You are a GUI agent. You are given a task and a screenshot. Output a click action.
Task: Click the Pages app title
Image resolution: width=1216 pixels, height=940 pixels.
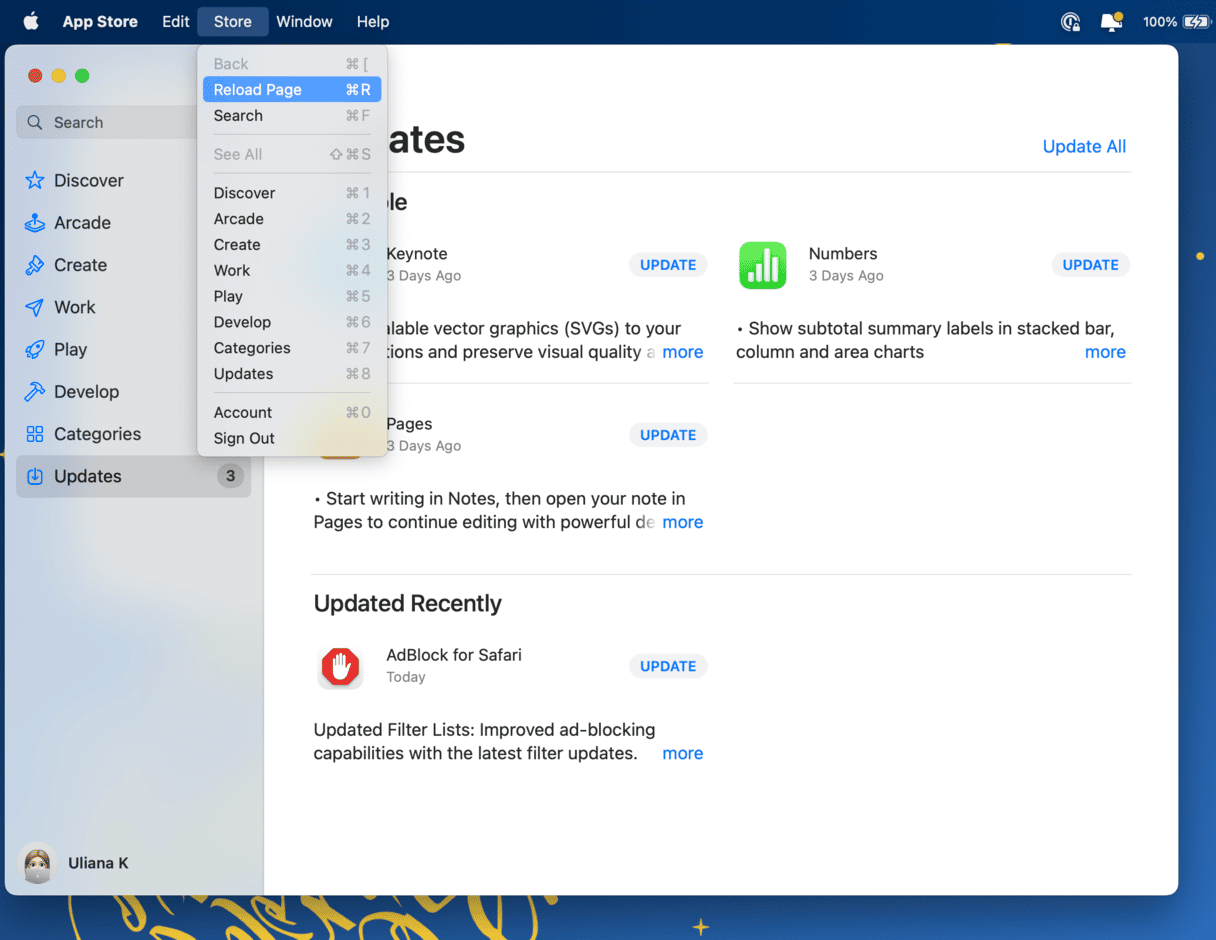tap(409, 424)
